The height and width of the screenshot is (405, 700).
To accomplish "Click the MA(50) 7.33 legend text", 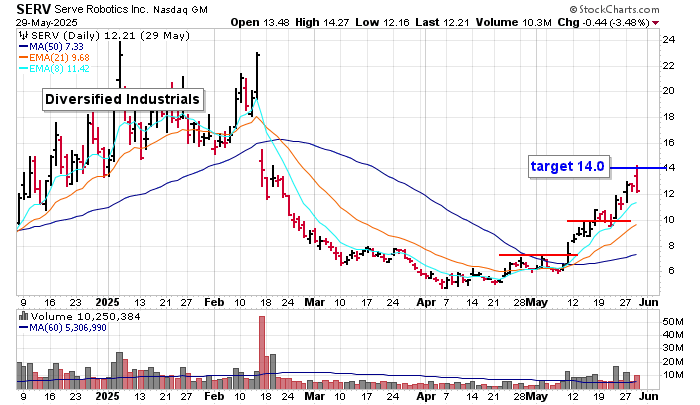I will click(x=56, y=46).
